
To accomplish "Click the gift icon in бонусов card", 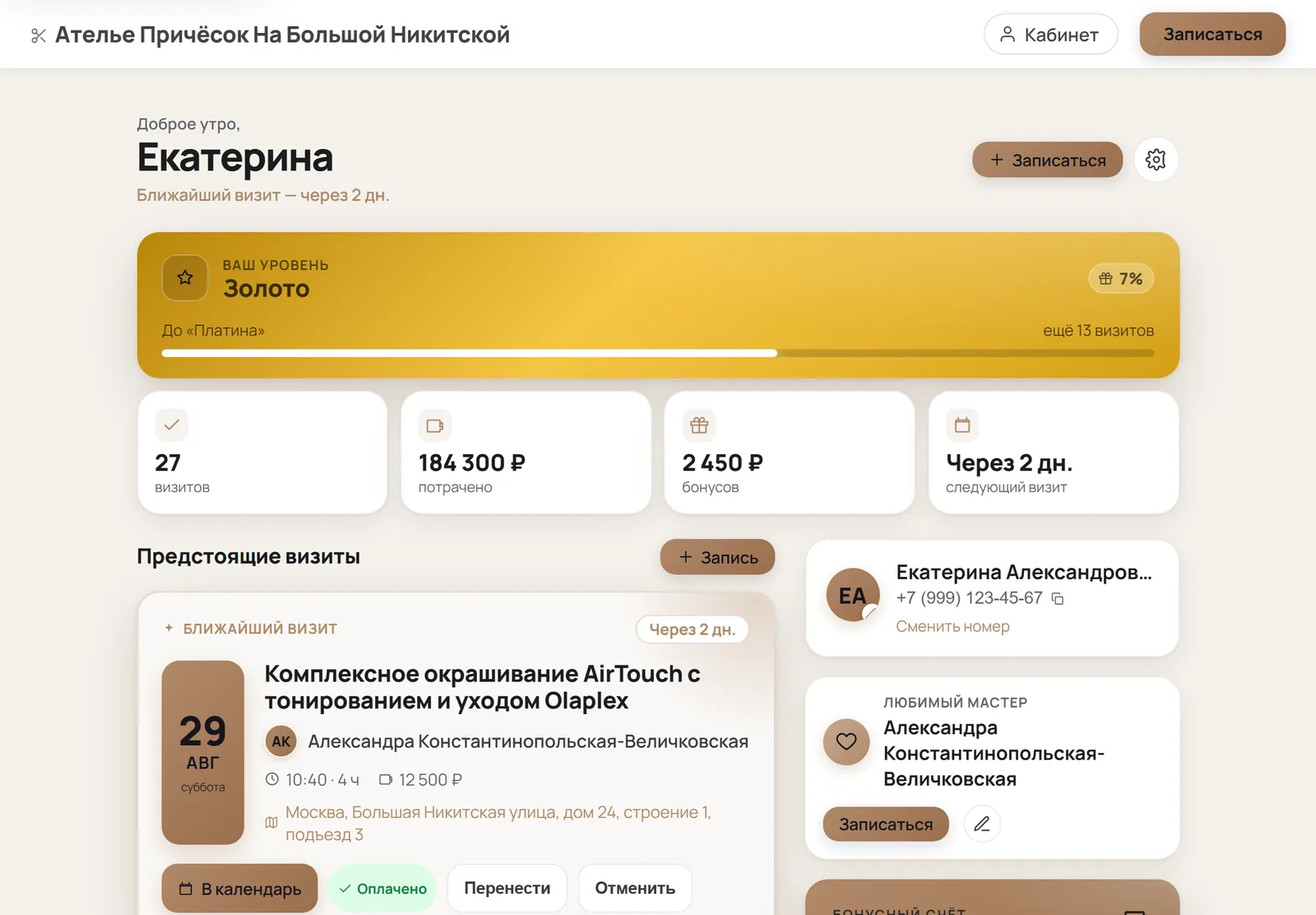I will tap(699, 425).
